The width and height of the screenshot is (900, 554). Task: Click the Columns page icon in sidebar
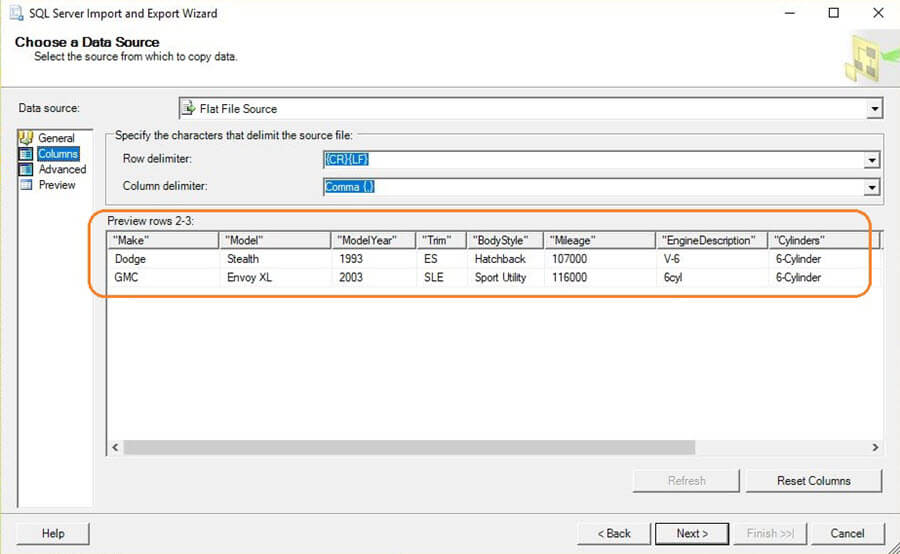[26, 154]
